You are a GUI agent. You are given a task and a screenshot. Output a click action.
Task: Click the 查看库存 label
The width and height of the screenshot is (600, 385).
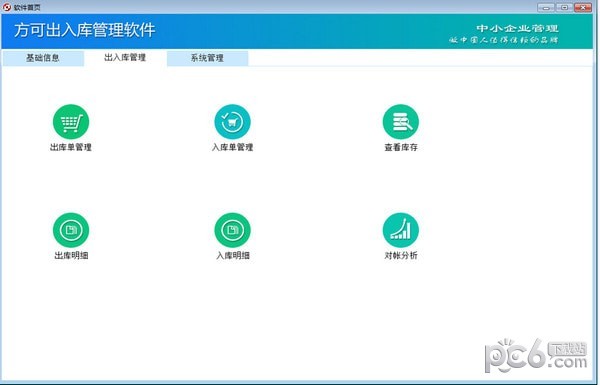[401, 147]
